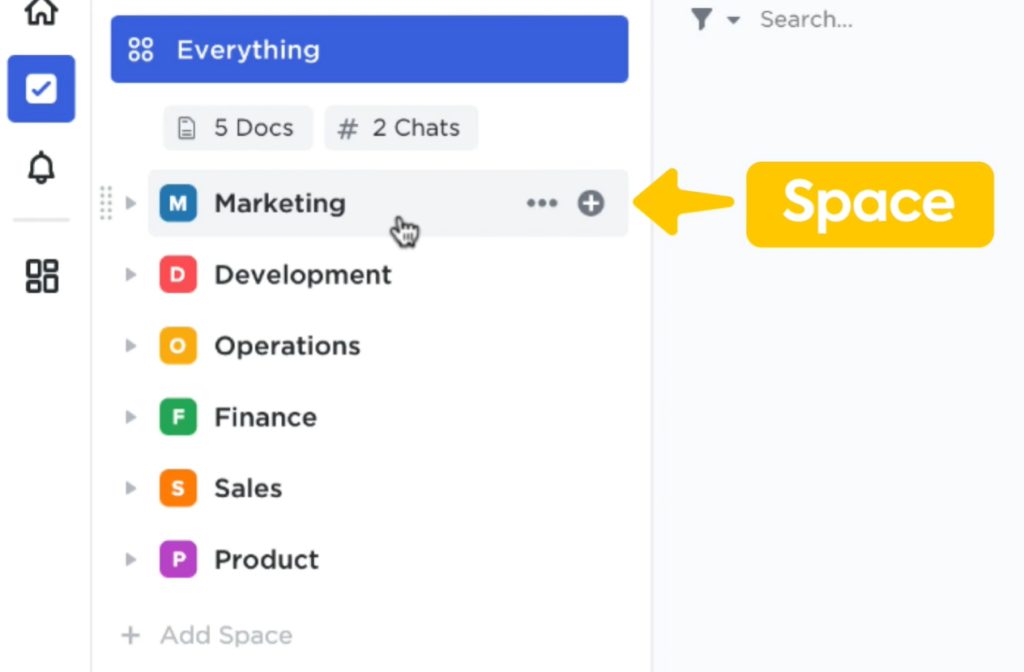
Task: Open the filter dropdown caret
Action: click(733, 20)
